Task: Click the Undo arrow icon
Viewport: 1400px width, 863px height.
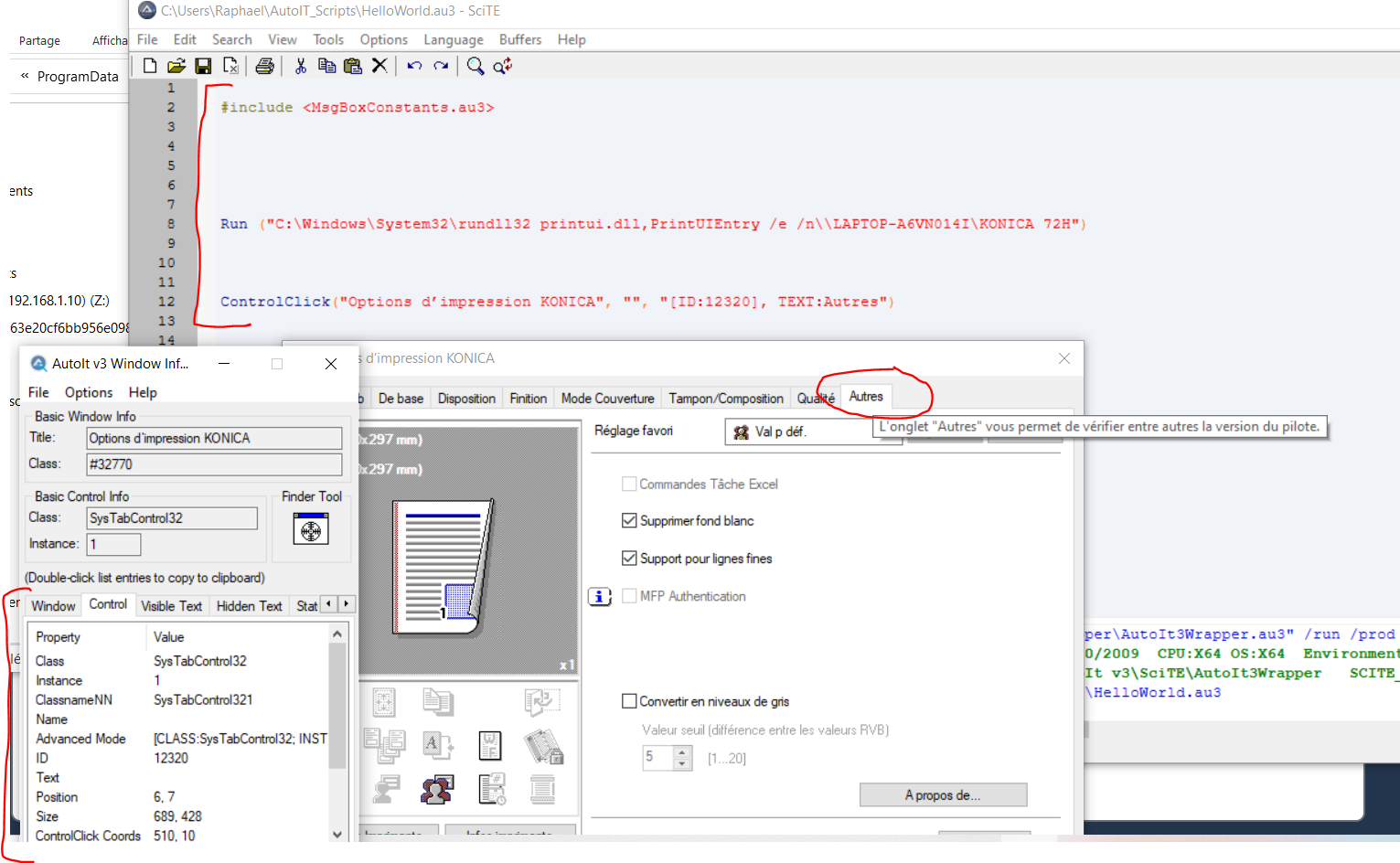Action: 414,66
